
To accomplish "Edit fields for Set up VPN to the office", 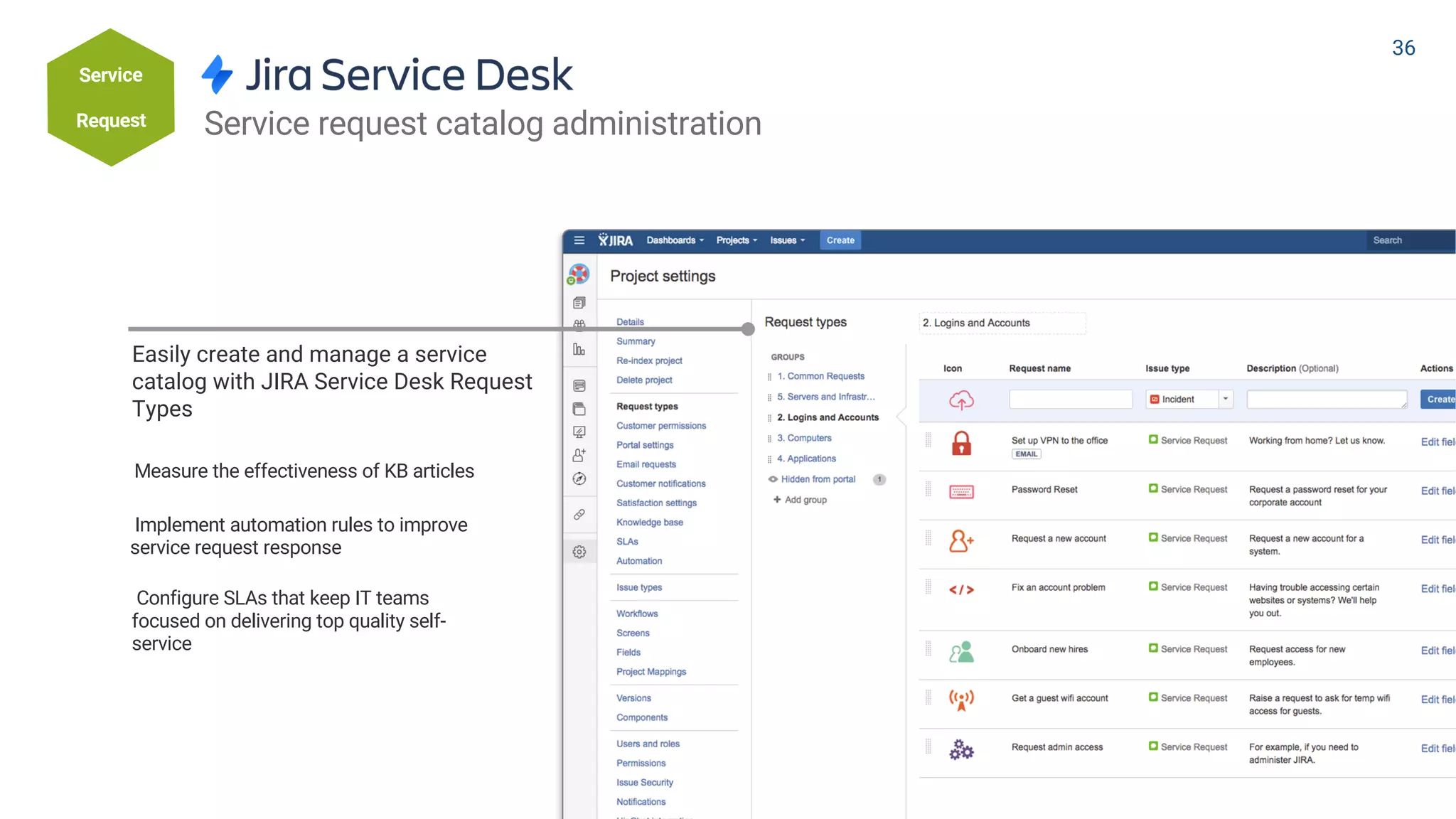I will pyautogui.click(x=1438, y=441).
